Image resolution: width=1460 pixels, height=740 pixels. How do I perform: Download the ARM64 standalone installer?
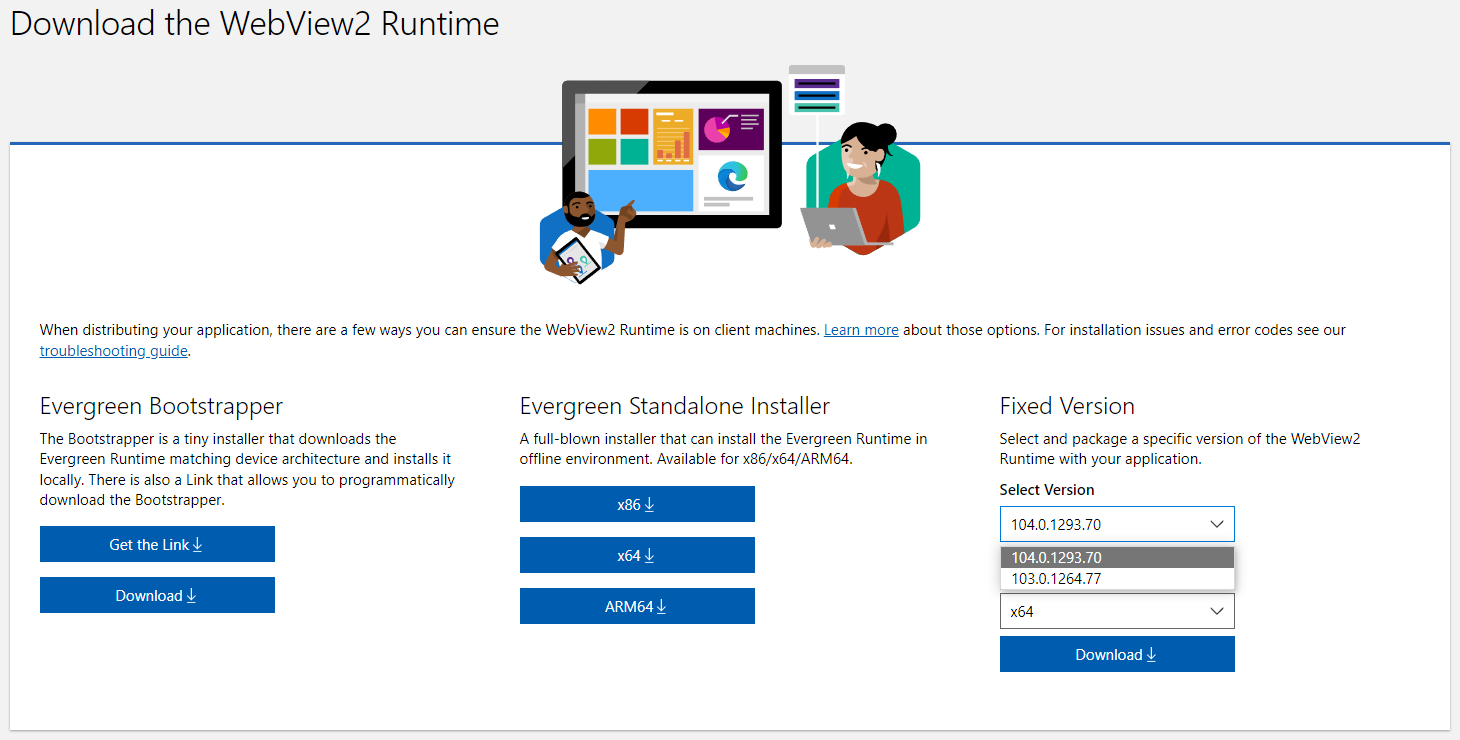(x=637, y=606)
